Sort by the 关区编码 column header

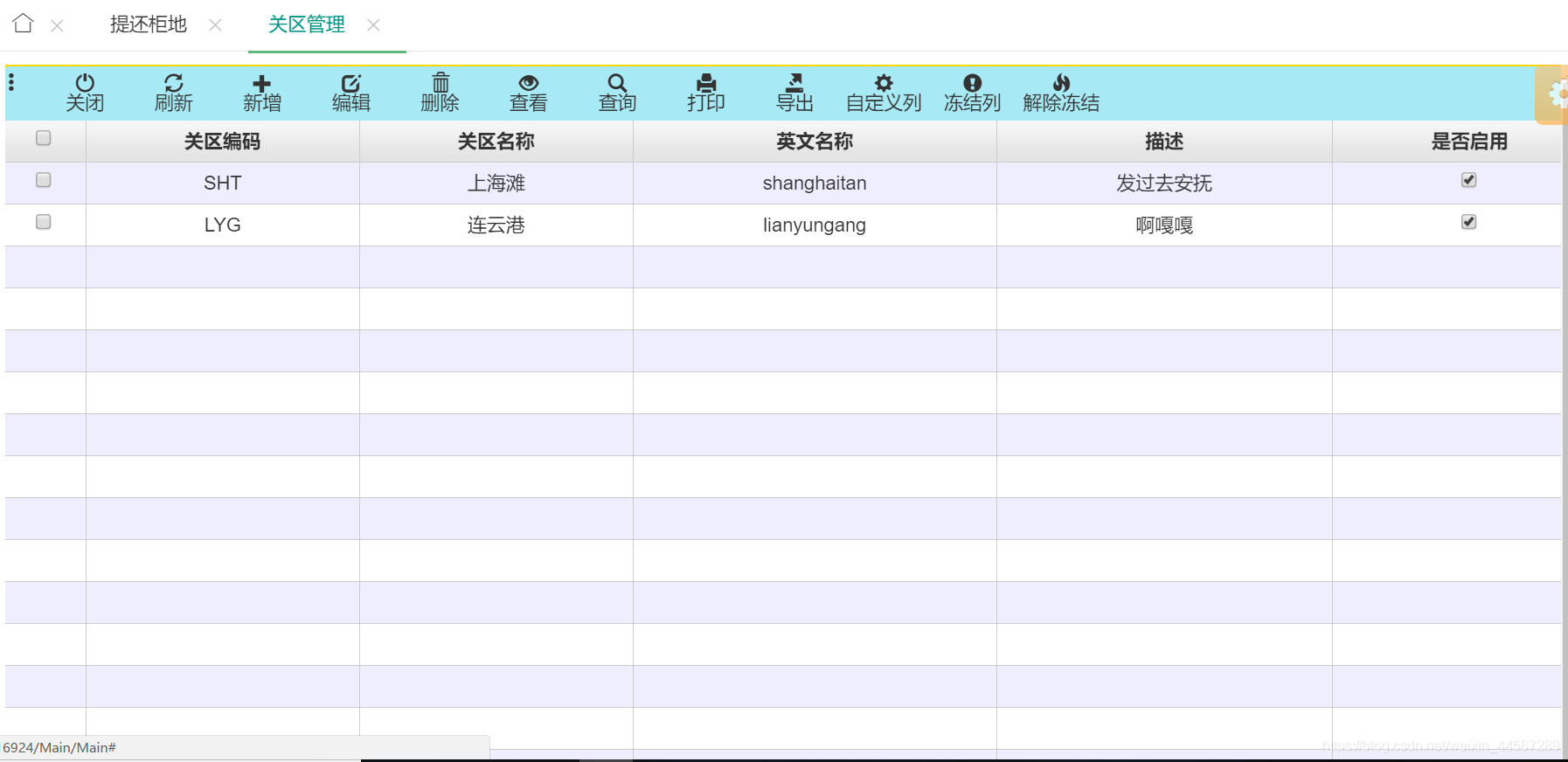[x=223, y=142]
